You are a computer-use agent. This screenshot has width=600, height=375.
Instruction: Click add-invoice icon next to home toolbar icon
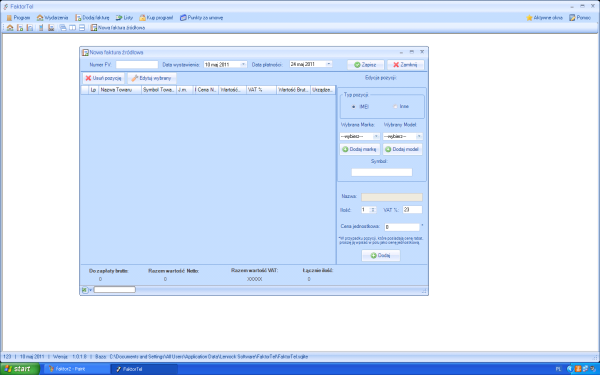click(x=20, y=28)
